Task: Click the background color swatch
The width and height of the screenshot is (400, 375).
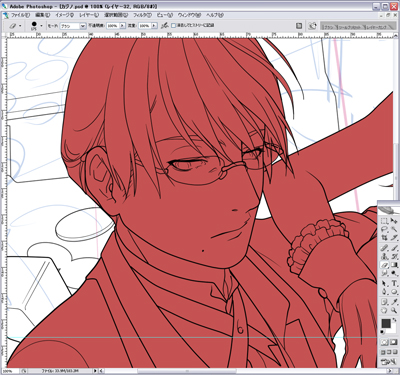Action: pos(394,329)
